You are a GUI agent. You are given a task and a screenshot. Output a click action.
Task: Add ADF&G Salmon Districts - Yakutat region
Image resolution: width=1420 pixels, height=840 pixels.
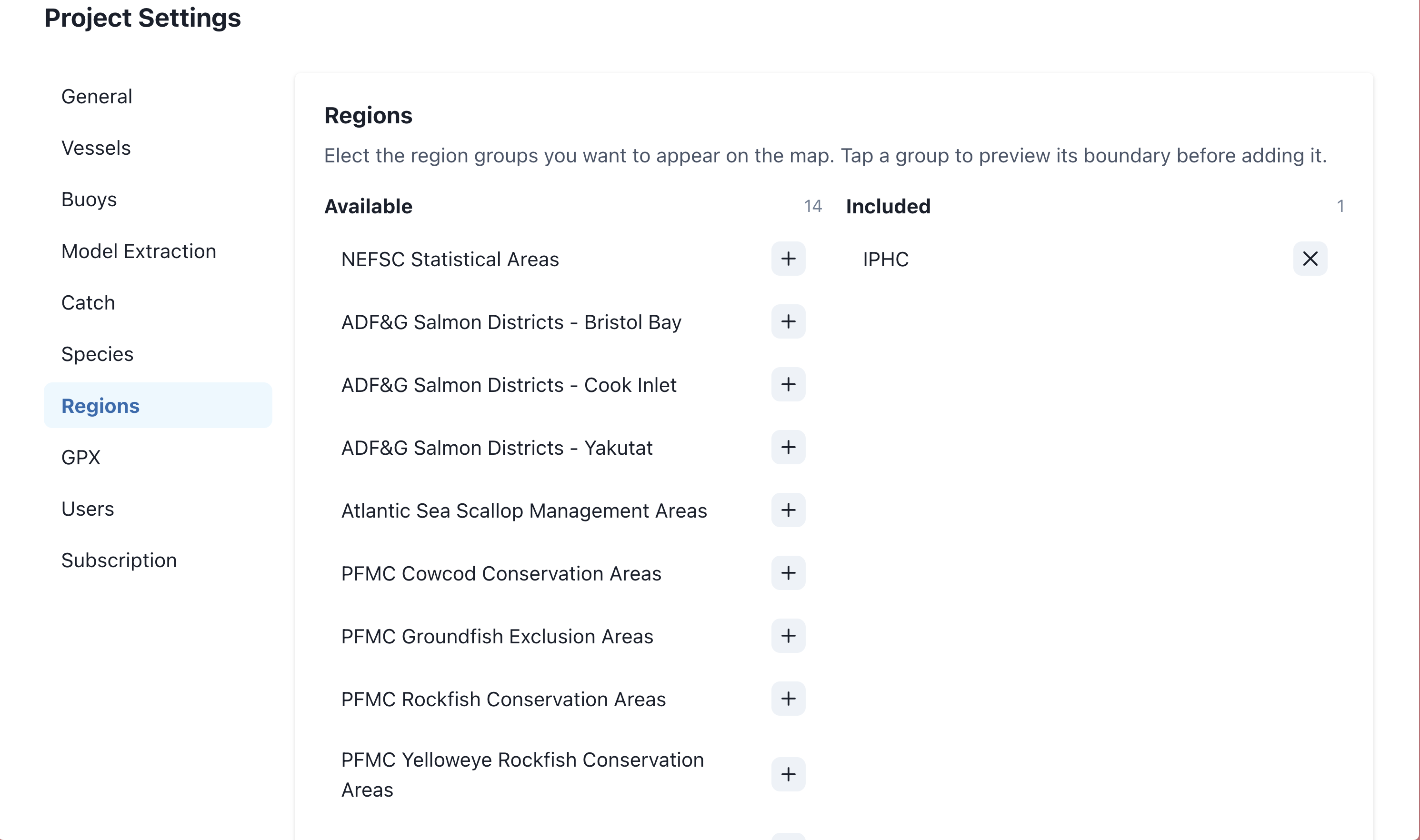(x=788, y=447)
